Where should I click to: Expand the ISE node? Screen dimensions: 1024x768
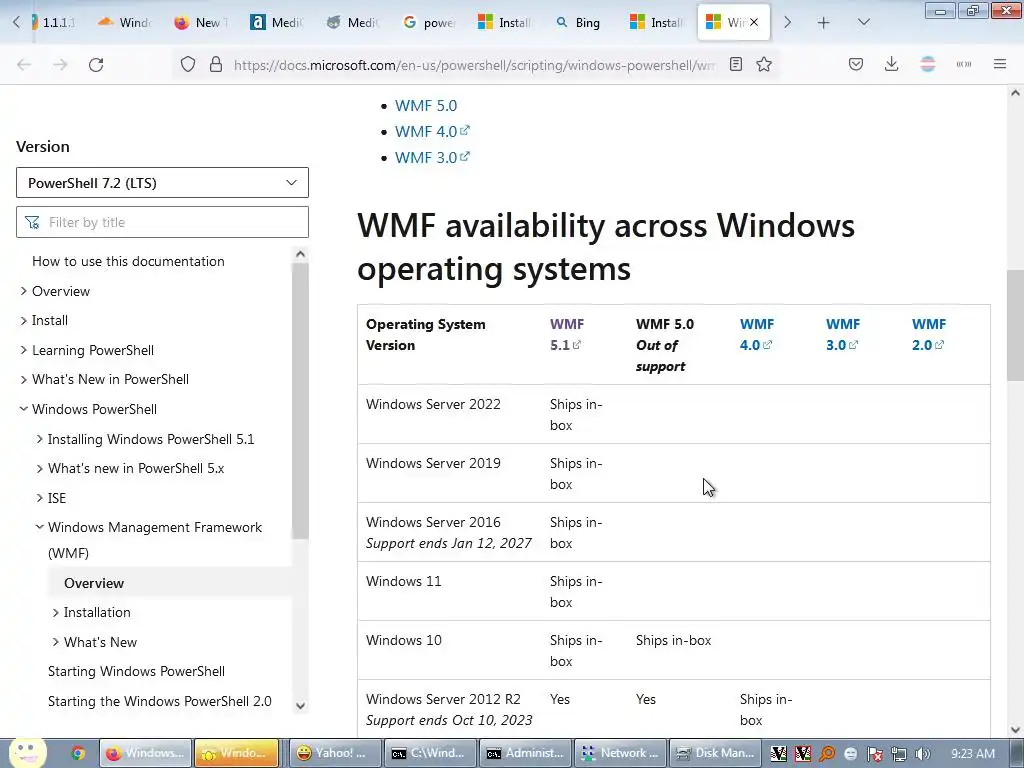tap(39, 498)
